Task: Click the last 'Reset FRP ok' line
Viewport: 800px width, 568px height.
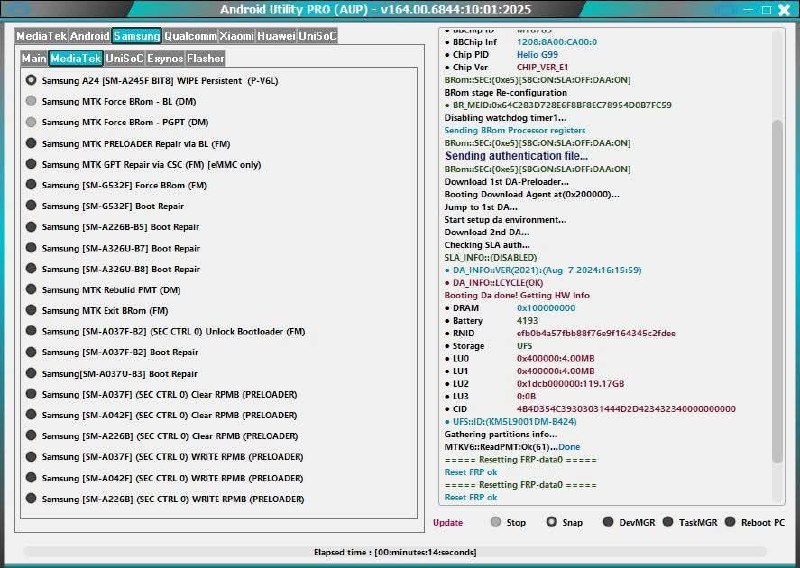Action: tap(471, 497)
